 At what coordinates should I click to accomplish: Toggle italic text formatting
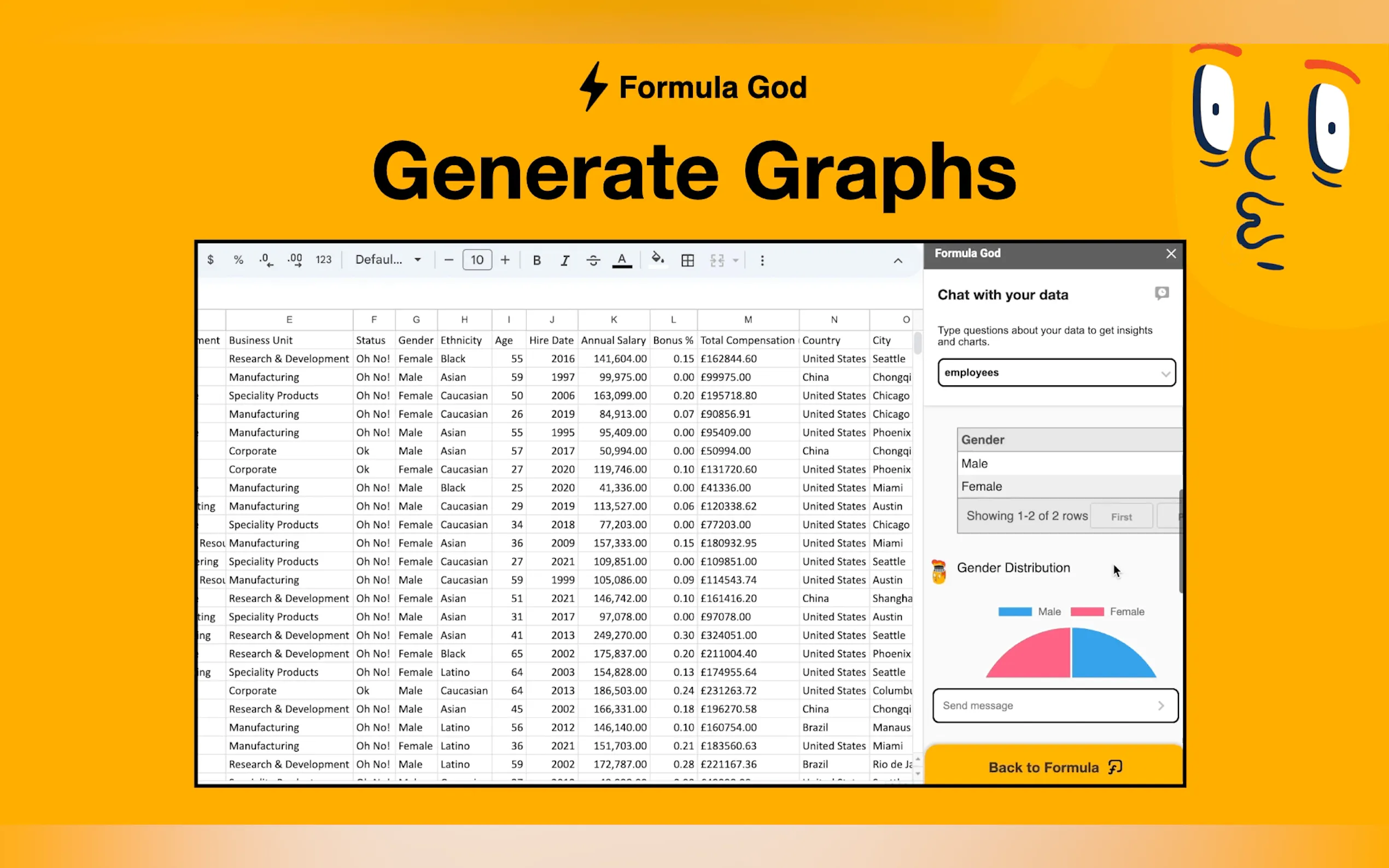pos(564,260)
